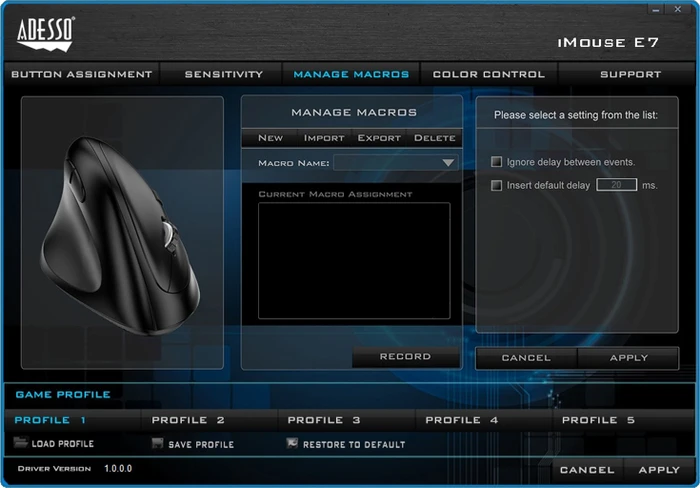700x488 pixels.
Task: Go to the Color Control tab
Action: 489,74
